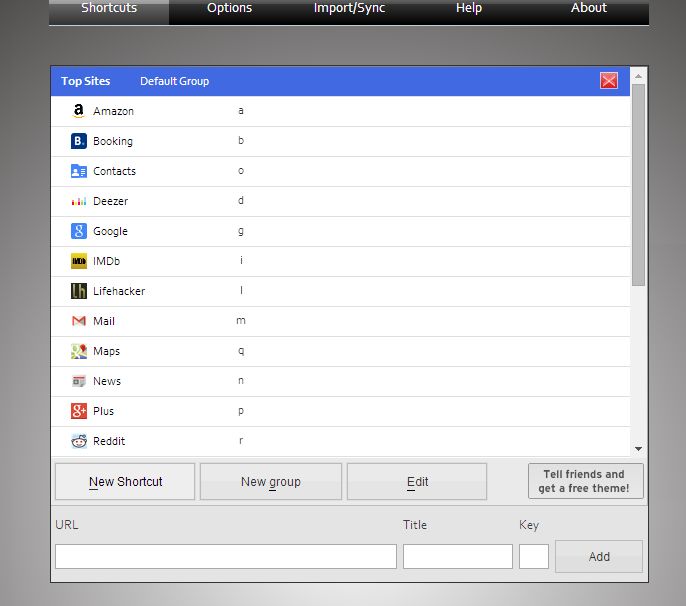Click key letter 'd' in Deezer row
The width and height of the screenshot is (686, 606).
tap(241, 200)
